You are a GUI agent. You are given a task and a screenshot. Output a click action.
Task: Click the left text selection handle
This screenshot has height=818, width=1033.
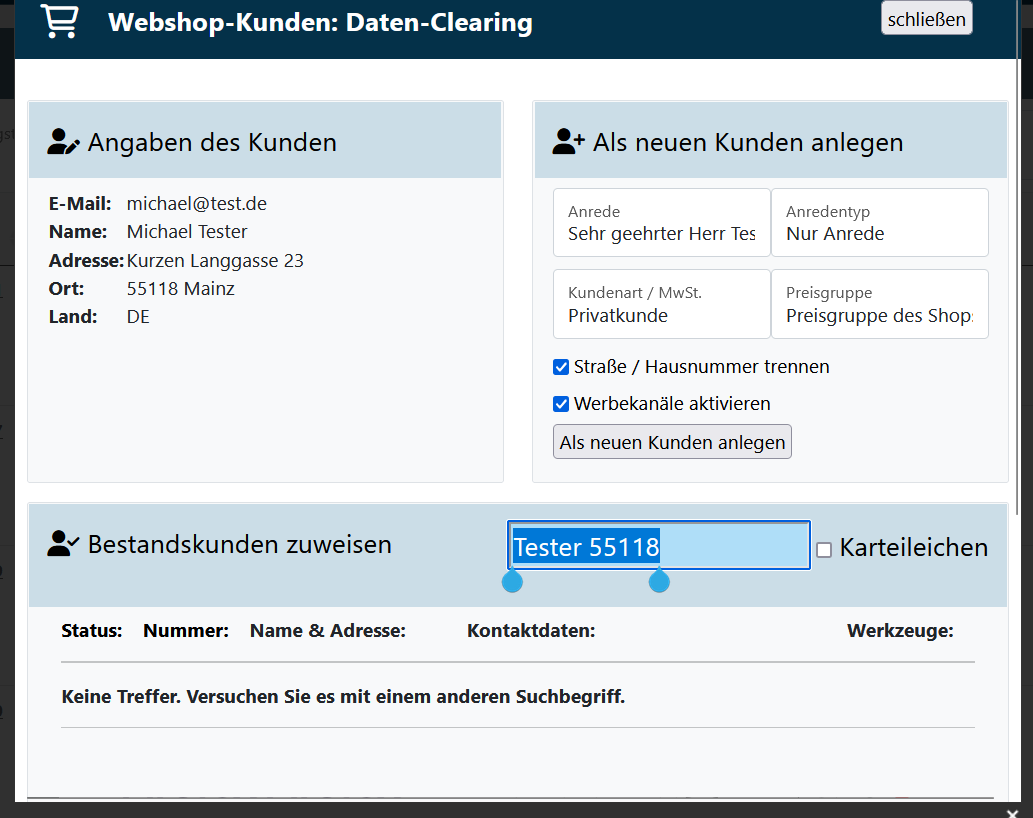(x=512, y=581)
